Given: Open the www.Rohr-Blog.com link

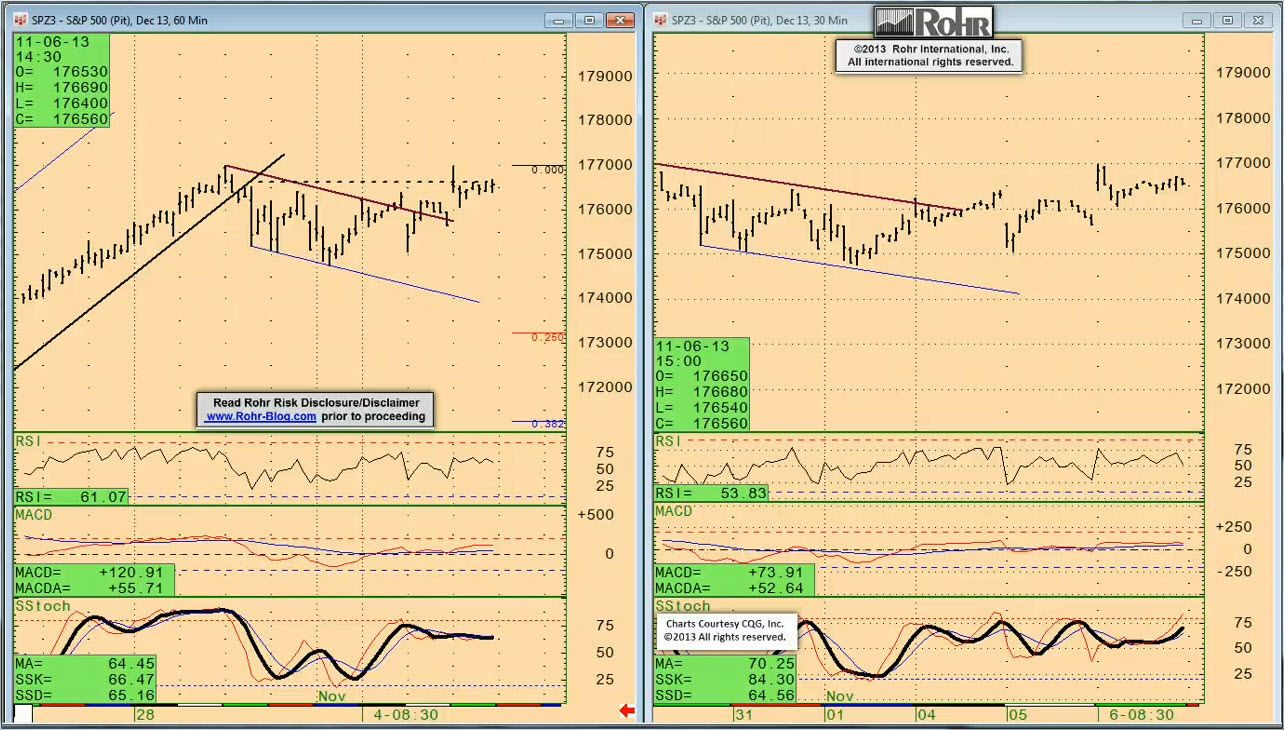Looking at the screenshot, I should (261, 416).
